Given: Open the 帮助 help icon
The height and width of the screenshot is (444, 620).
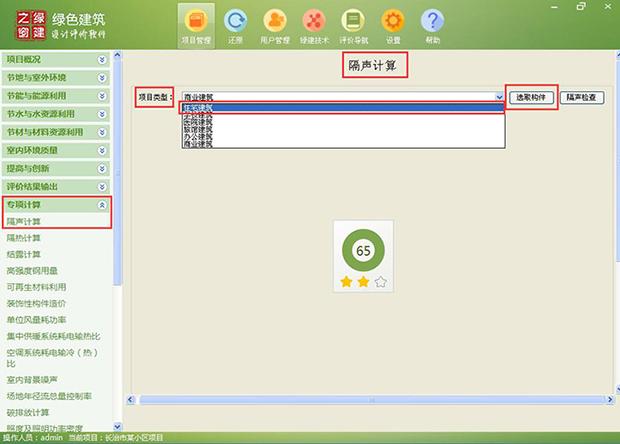Looking at the screenshot, I should tap(433, 26).
